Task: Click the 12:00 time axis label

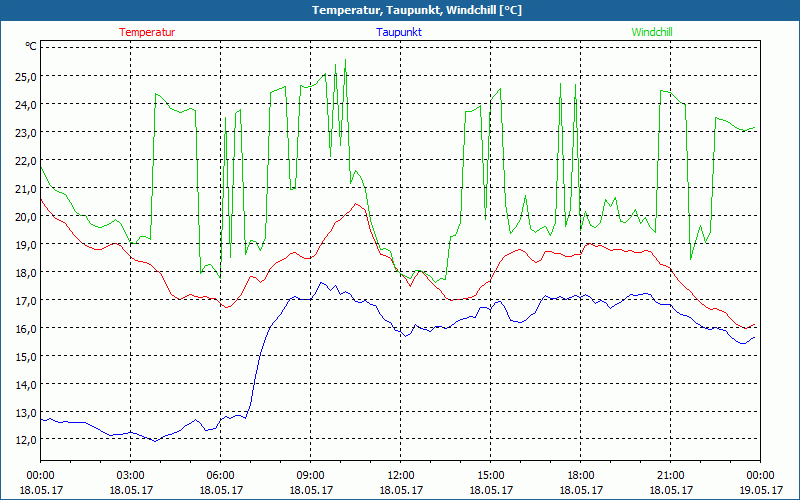Action: (x=401, y=475)
